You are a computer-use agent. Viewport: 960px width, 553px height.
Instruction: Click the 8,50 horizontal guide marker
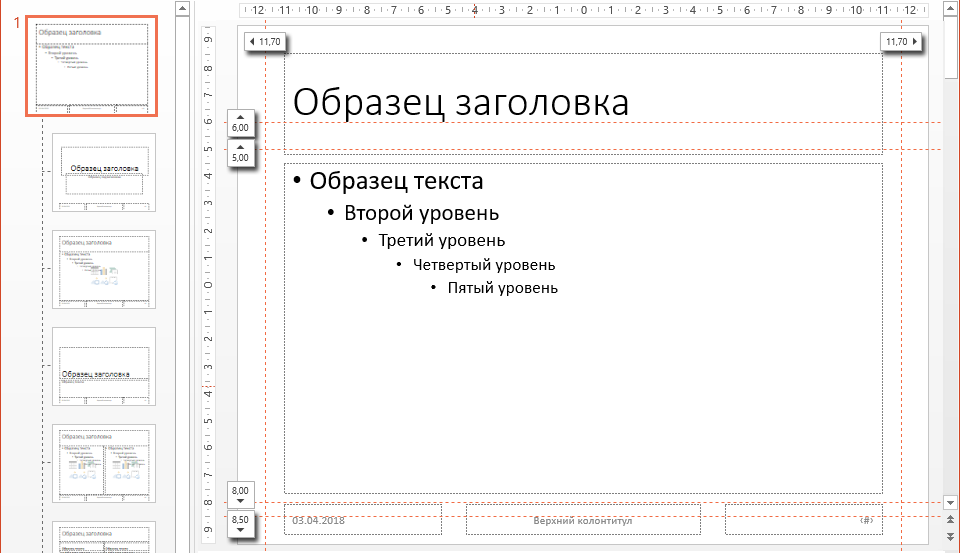[x=241, y=524]
